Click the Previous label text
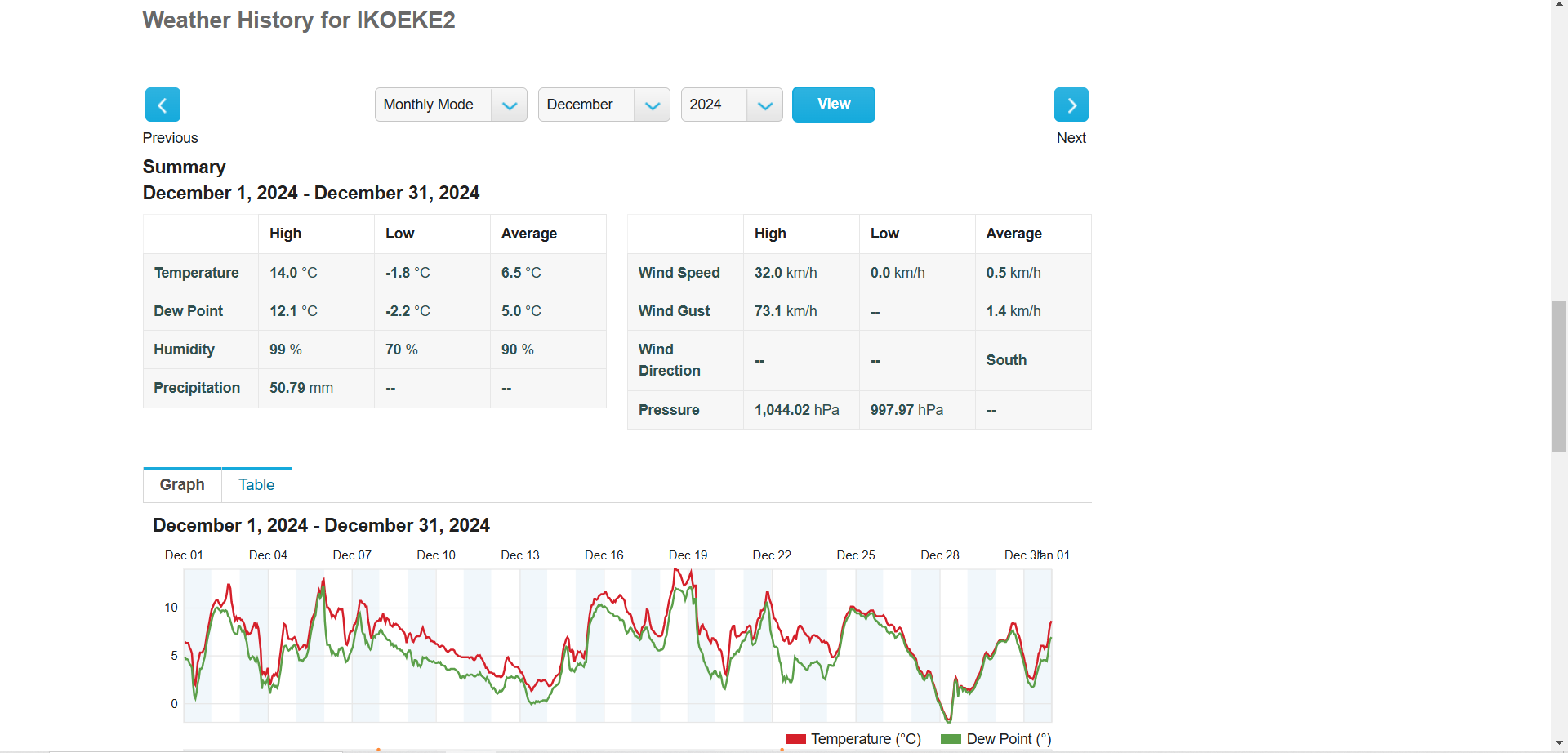The height and width of the screenshot is (753, 1568). tap(170, 138)
